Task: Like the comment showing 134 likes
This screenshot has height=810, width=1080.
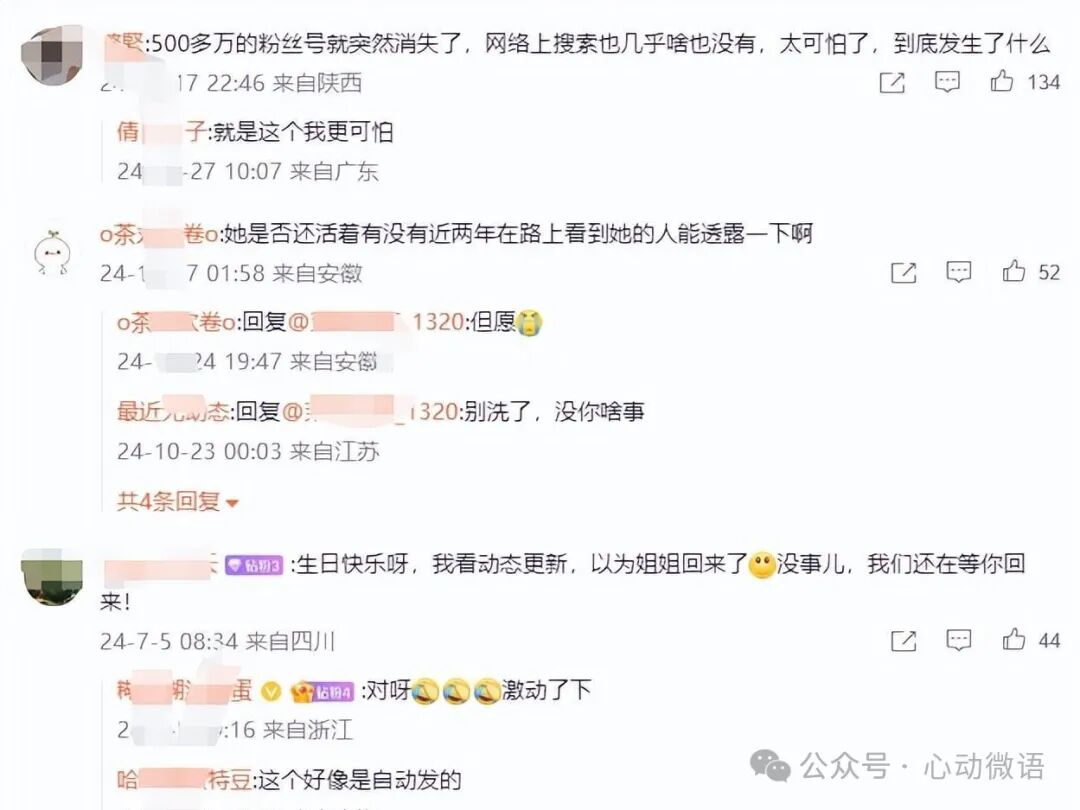Action: [x=1001, y=81]
